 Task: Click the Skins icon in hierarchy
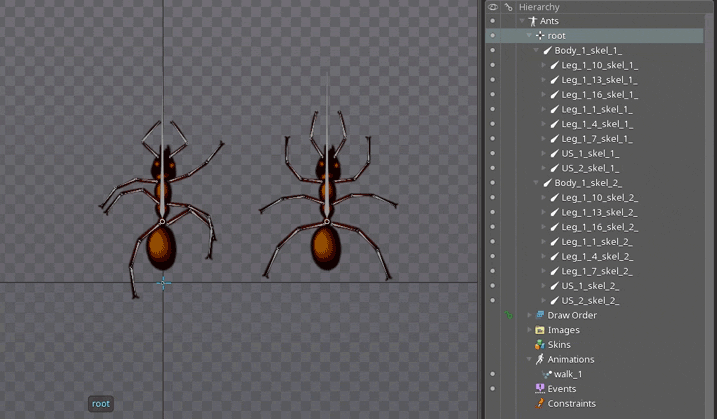pos(540,345)
